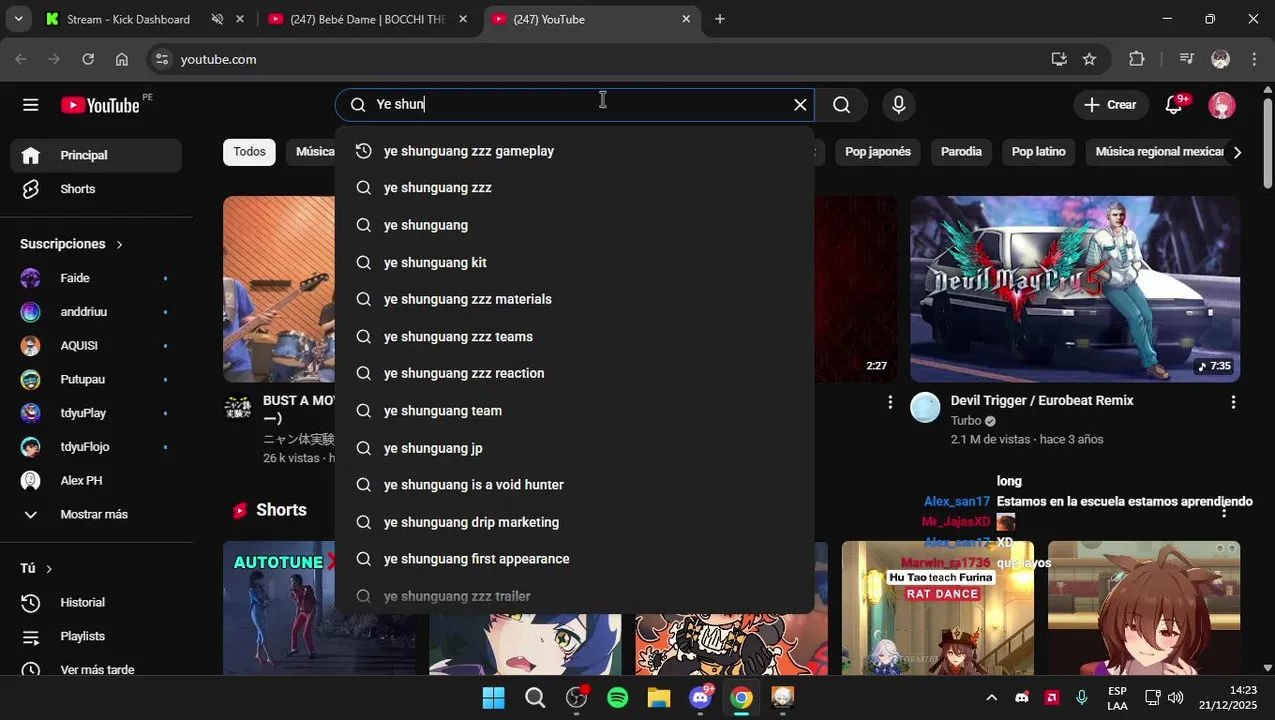This screenshot has height=720, width=1275.
Task: Open the Windows Start menu
Action: coord(494,698)
